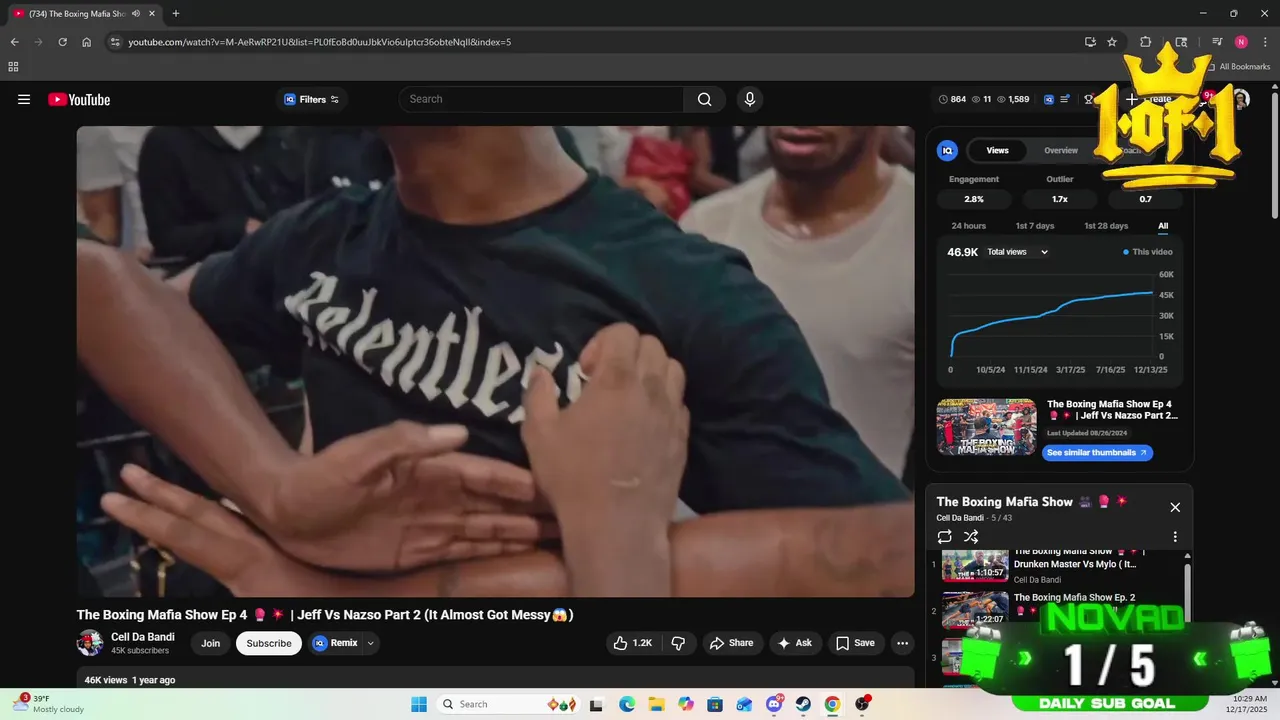1280x720 pixels.
Task: Activate voice search microphone icon
Action: (x=749, y=99)
